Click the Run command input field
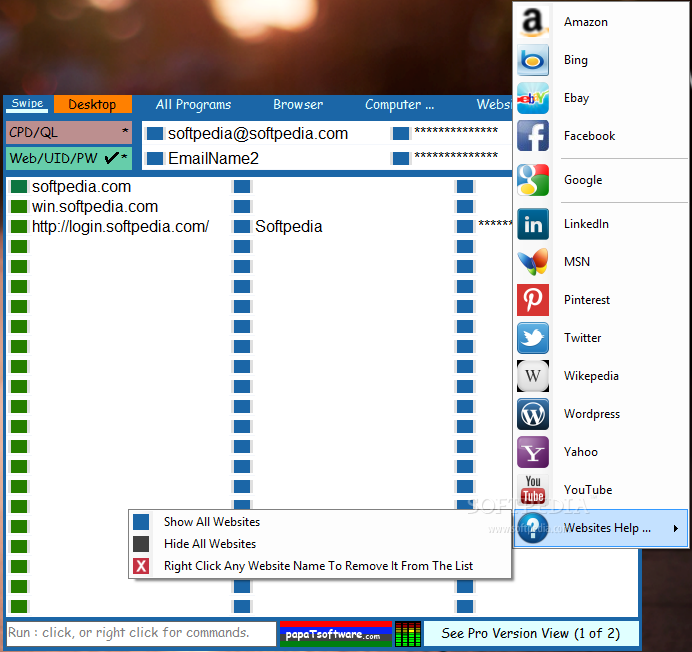This screenshot has height=652, width=692. tap(141, 633)
